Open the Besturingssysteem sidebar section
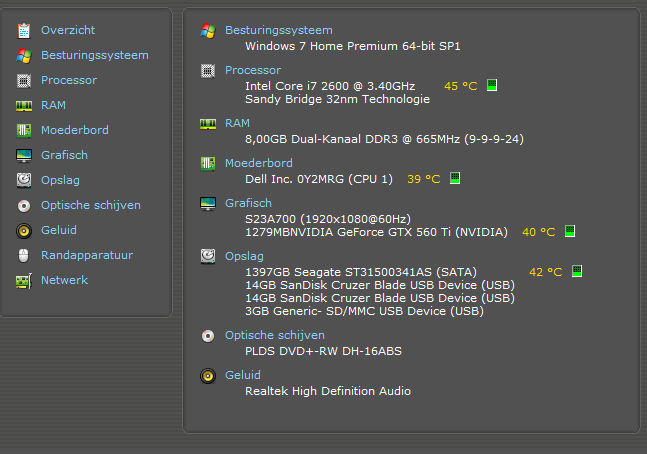Viewport: 647px width, 454px height. 95,55
